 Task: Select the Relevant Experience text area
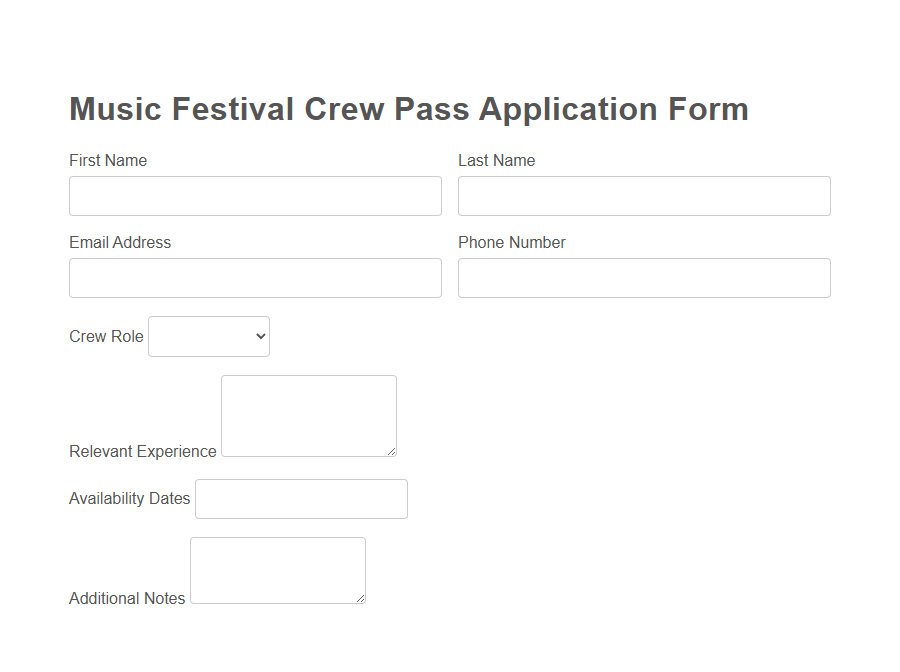pos(308,415)
